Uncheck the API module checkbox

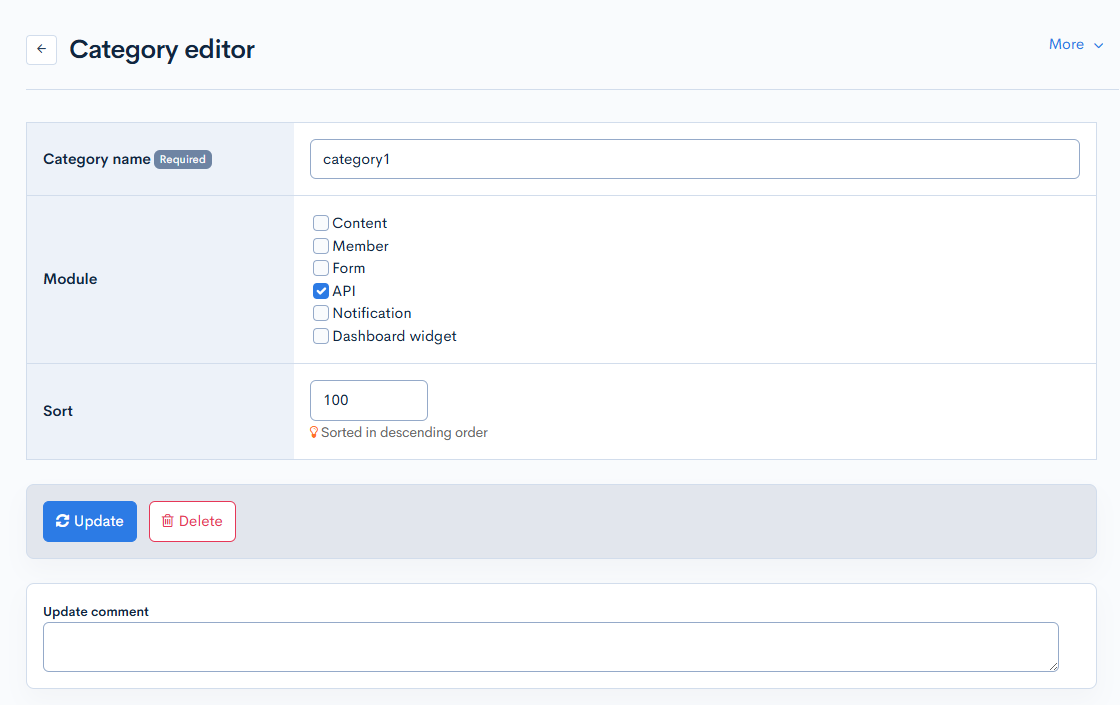321,291
